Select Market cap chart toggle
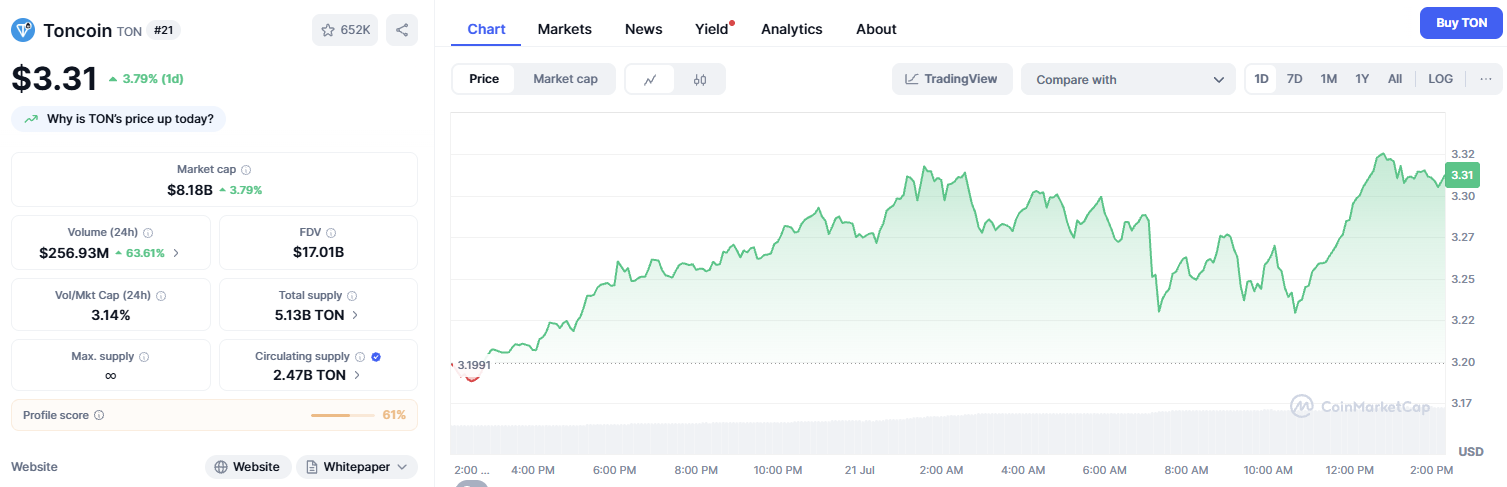This screenshot has height=487, width=1507. (565, 79)
